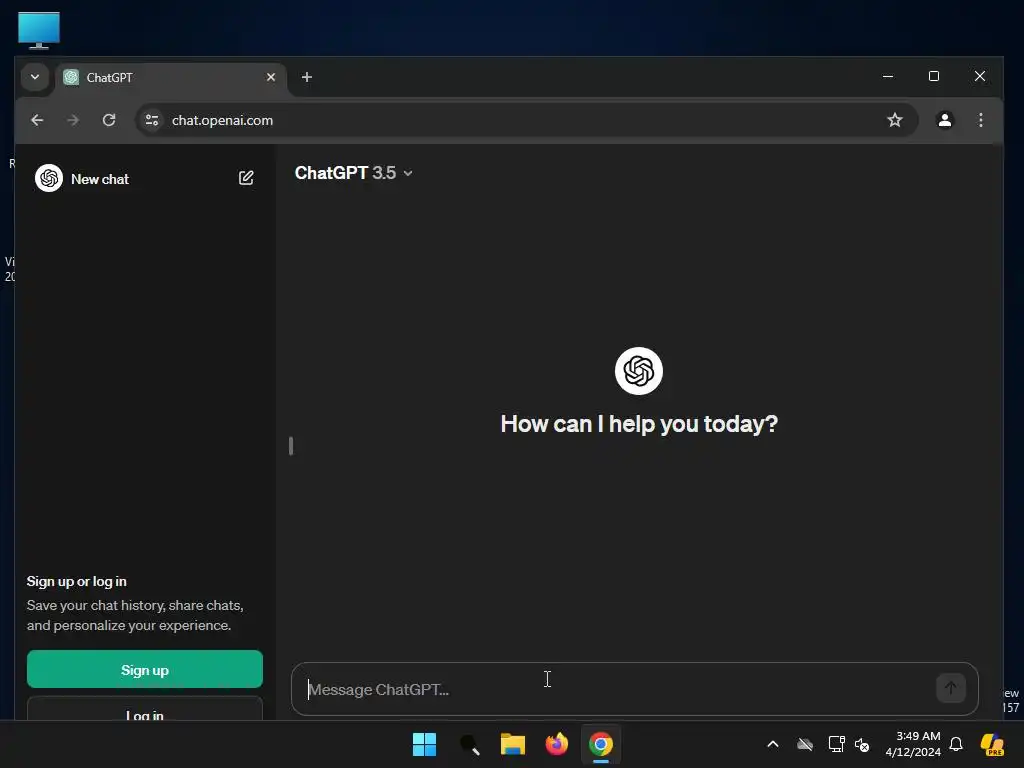Screen dimensions: 1024x768
Task: Click the green Sign up button
Action: tap(145, 669)
